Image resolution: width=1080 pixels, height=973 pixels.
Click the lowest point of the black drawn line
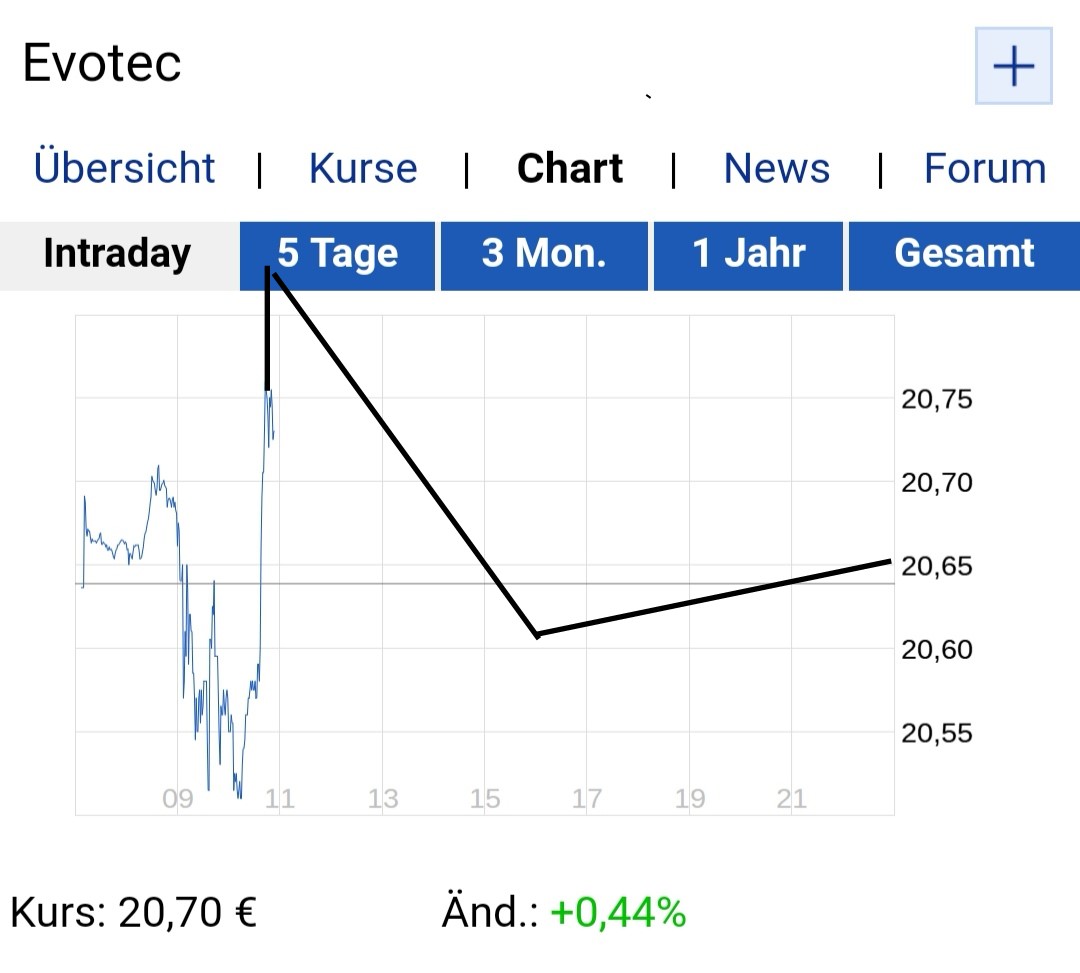click(537, 634)
